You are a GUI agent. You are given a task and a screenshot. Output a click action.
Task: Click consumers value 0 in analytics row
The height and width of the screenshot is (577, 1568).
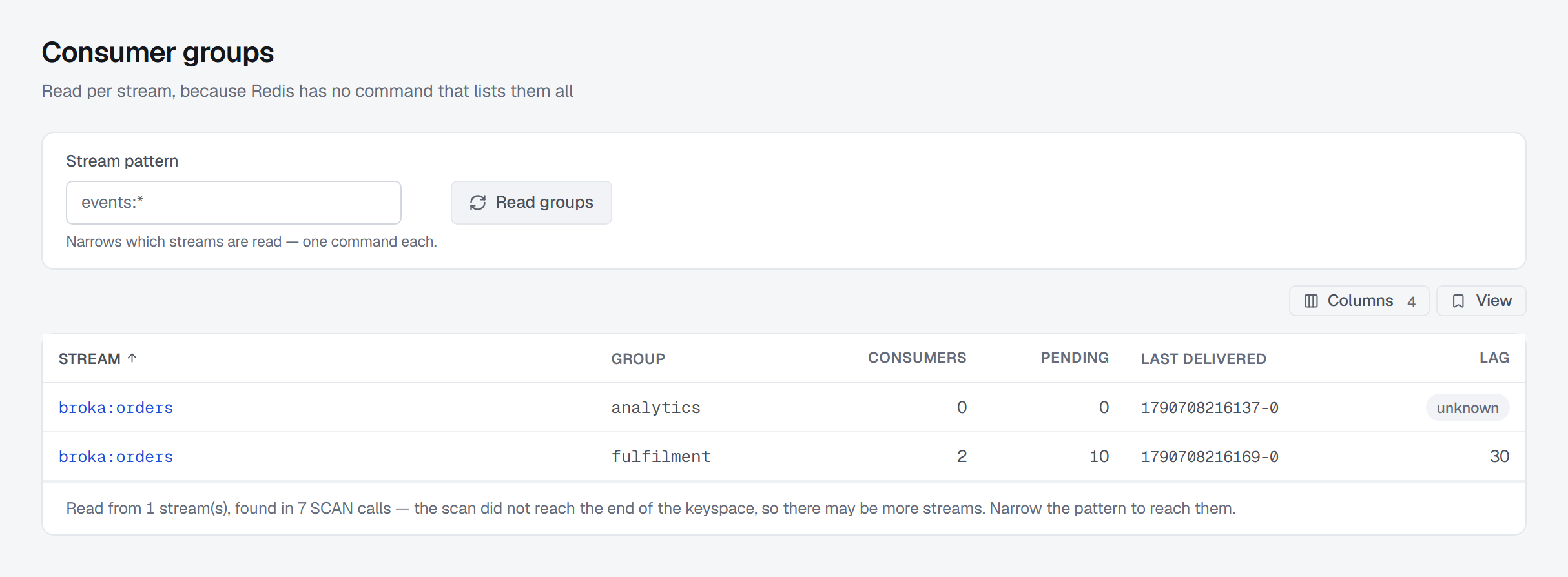tap(962, 407)
